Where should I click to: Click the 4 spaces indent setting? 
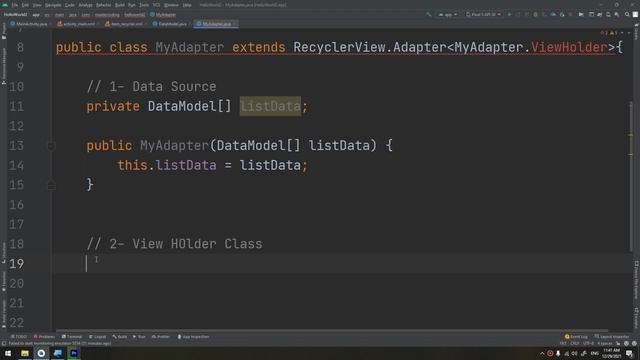(x=604, y=343)
